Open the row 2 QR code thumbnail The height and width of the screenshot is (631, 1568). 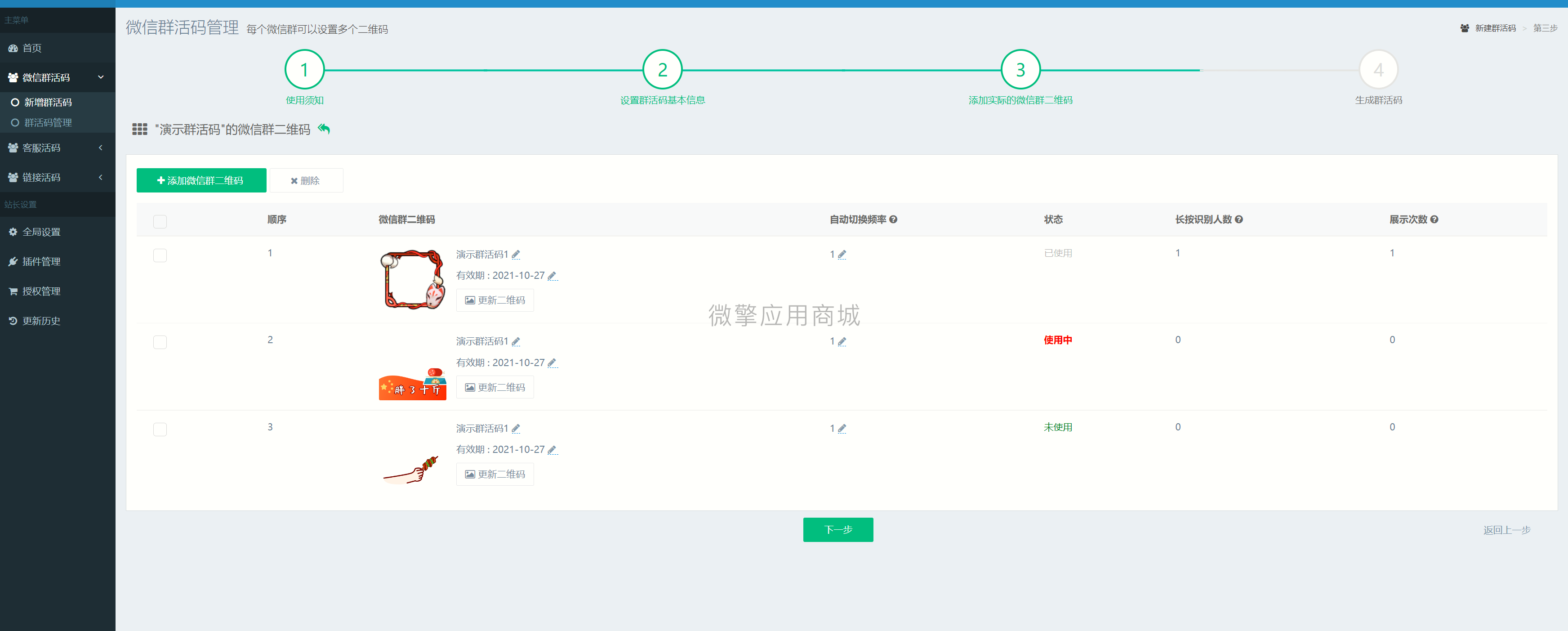[413, 384]
